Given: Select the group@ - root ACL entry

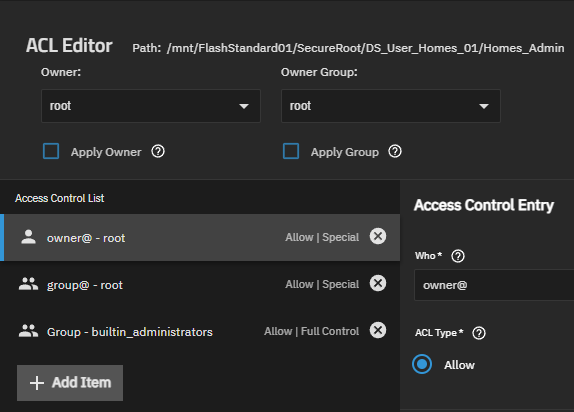Looking at the screenshot, I should pos(200,284).
